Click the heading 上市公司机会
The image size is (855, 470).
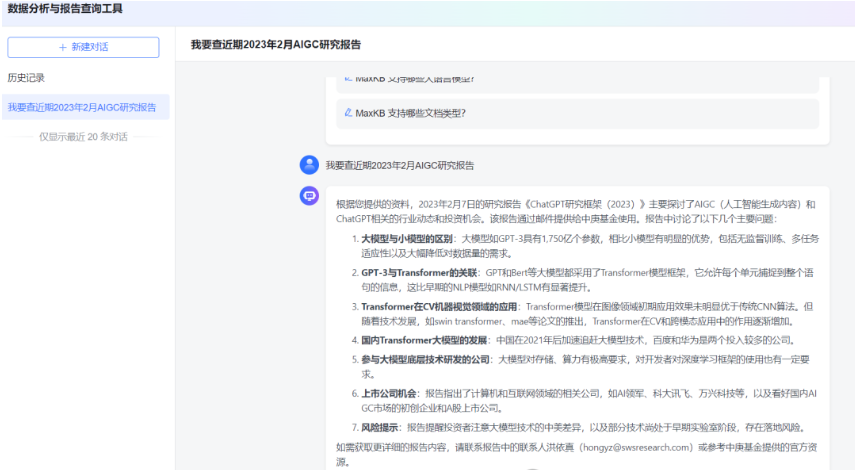pyautogui.click(x=389, y=394)
